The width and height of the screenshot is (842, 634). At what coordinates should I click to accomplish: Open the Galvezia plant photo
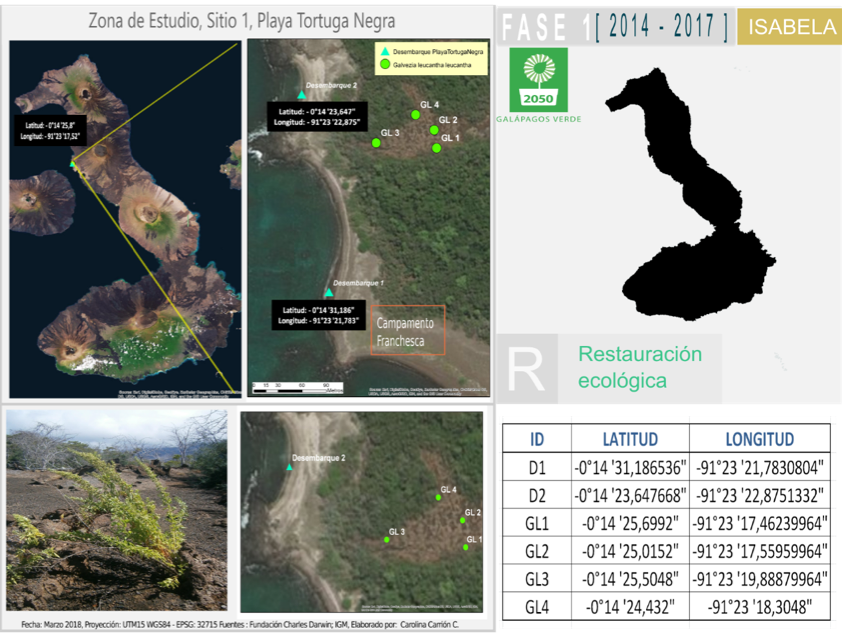[116, 509]
